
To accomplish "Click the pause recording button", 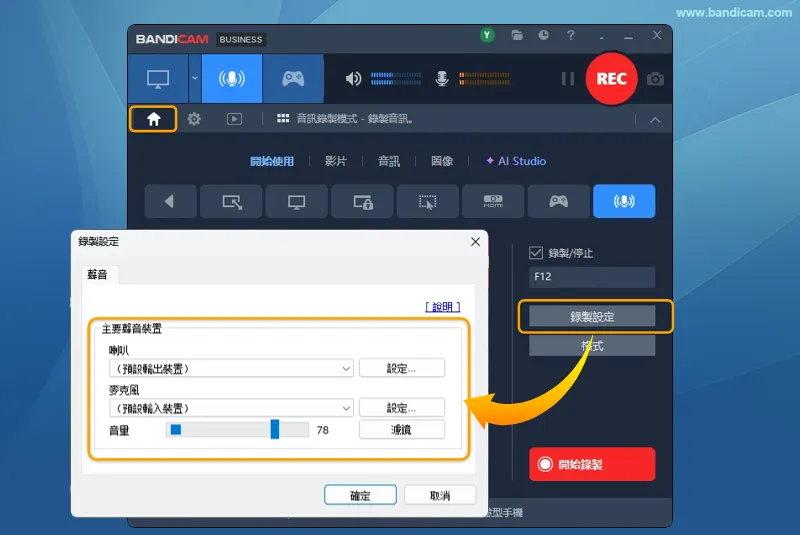I will tap(568, 79).
